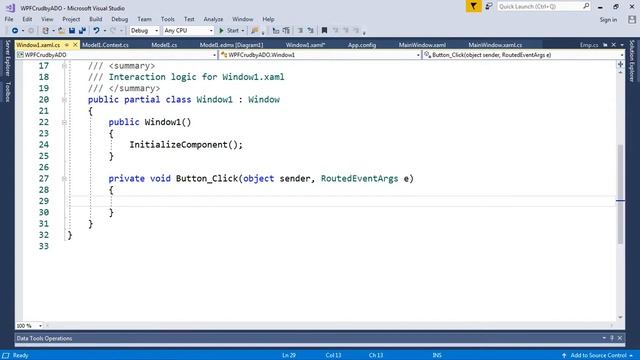Open the Build menu

point(96,19)
